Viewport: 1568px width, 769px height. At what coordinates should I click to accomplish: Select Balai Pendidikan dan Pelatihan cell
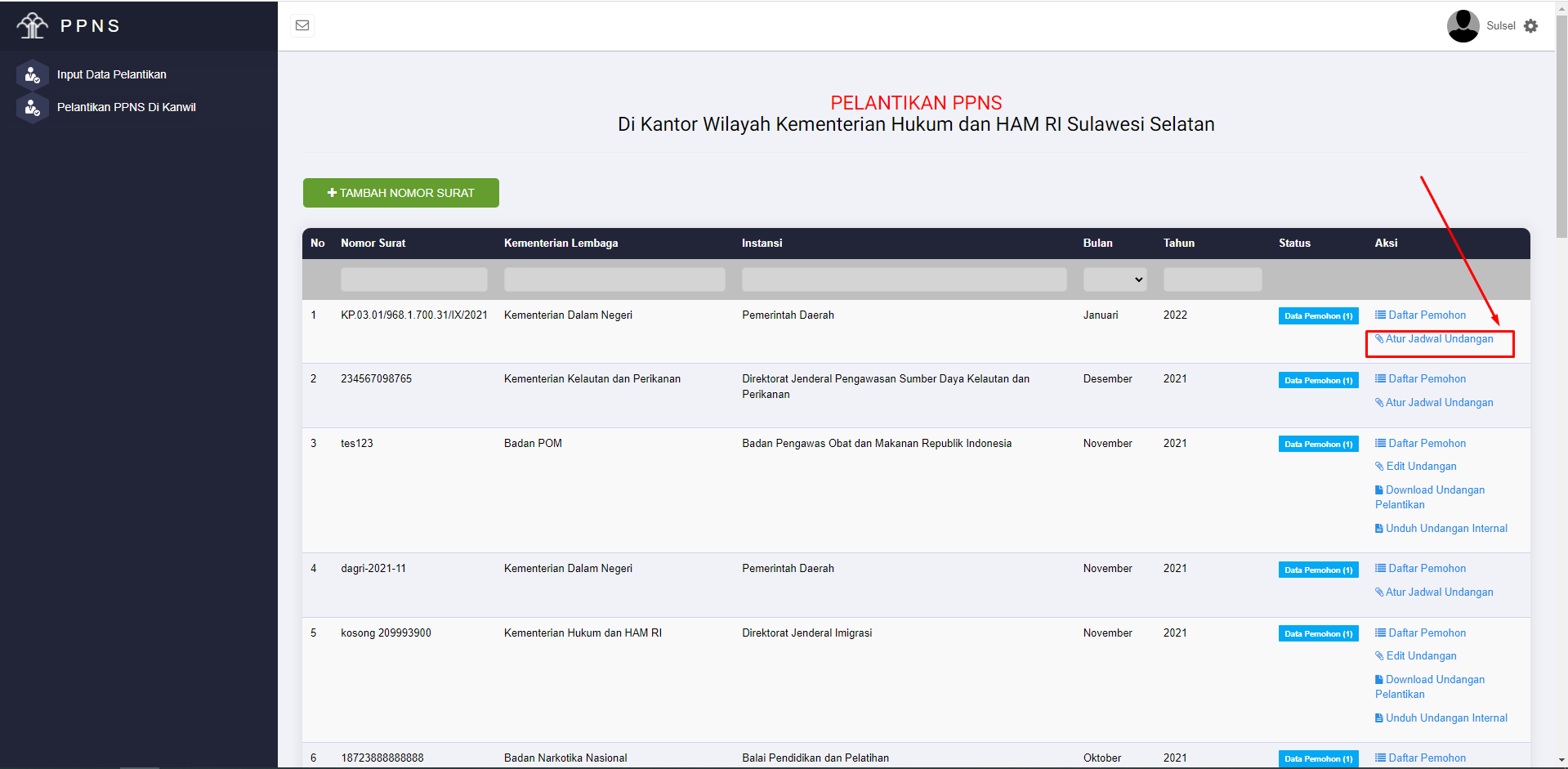[815, 758]
